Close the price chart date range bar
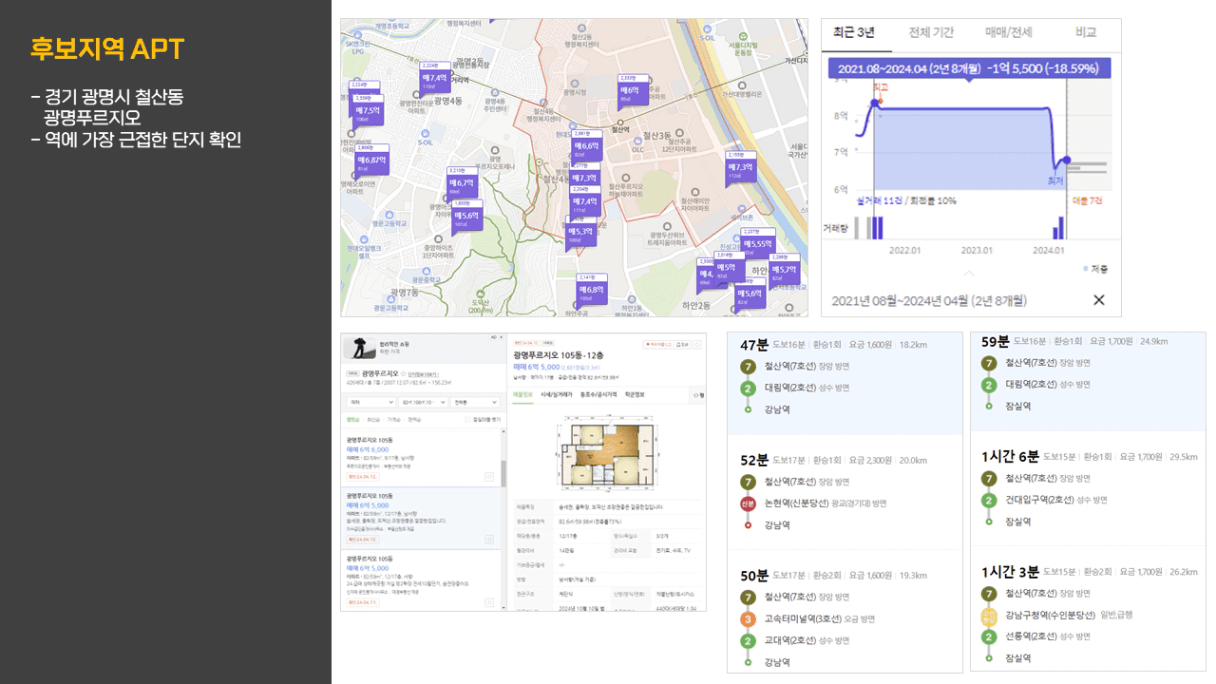Screen dimensions: 1216x684 pos(1099,300)
